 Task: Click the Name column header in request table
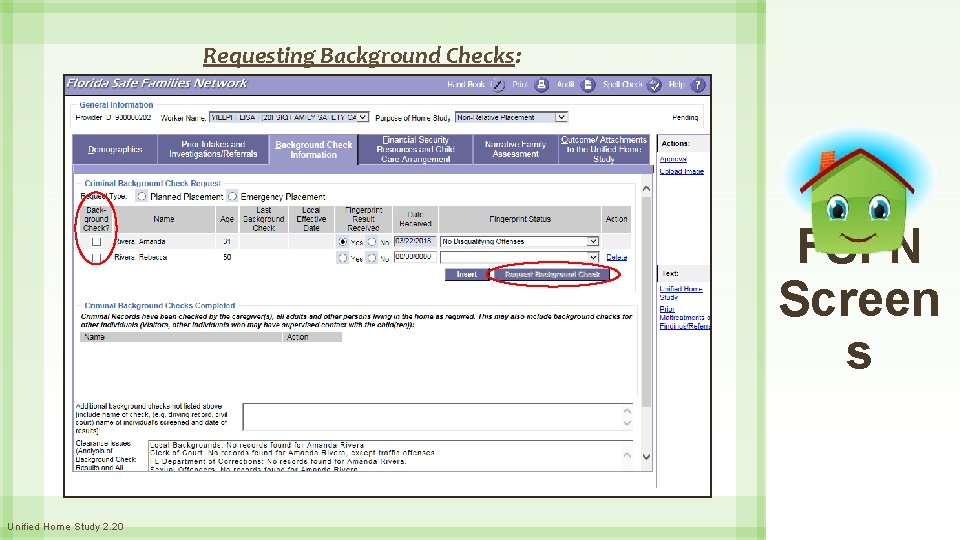pyautogui.click(x=163, y=219)
